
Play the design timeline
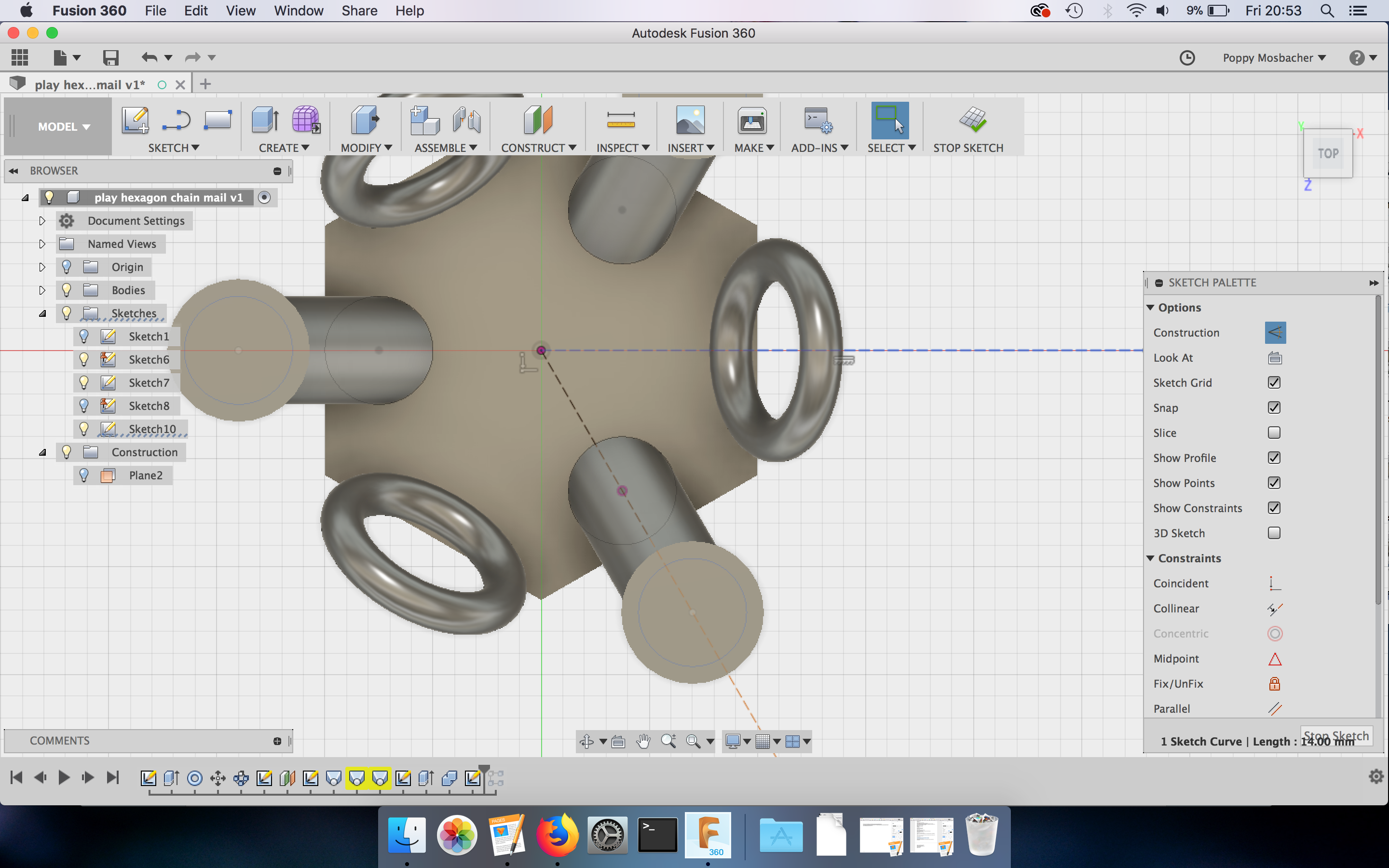64,778
